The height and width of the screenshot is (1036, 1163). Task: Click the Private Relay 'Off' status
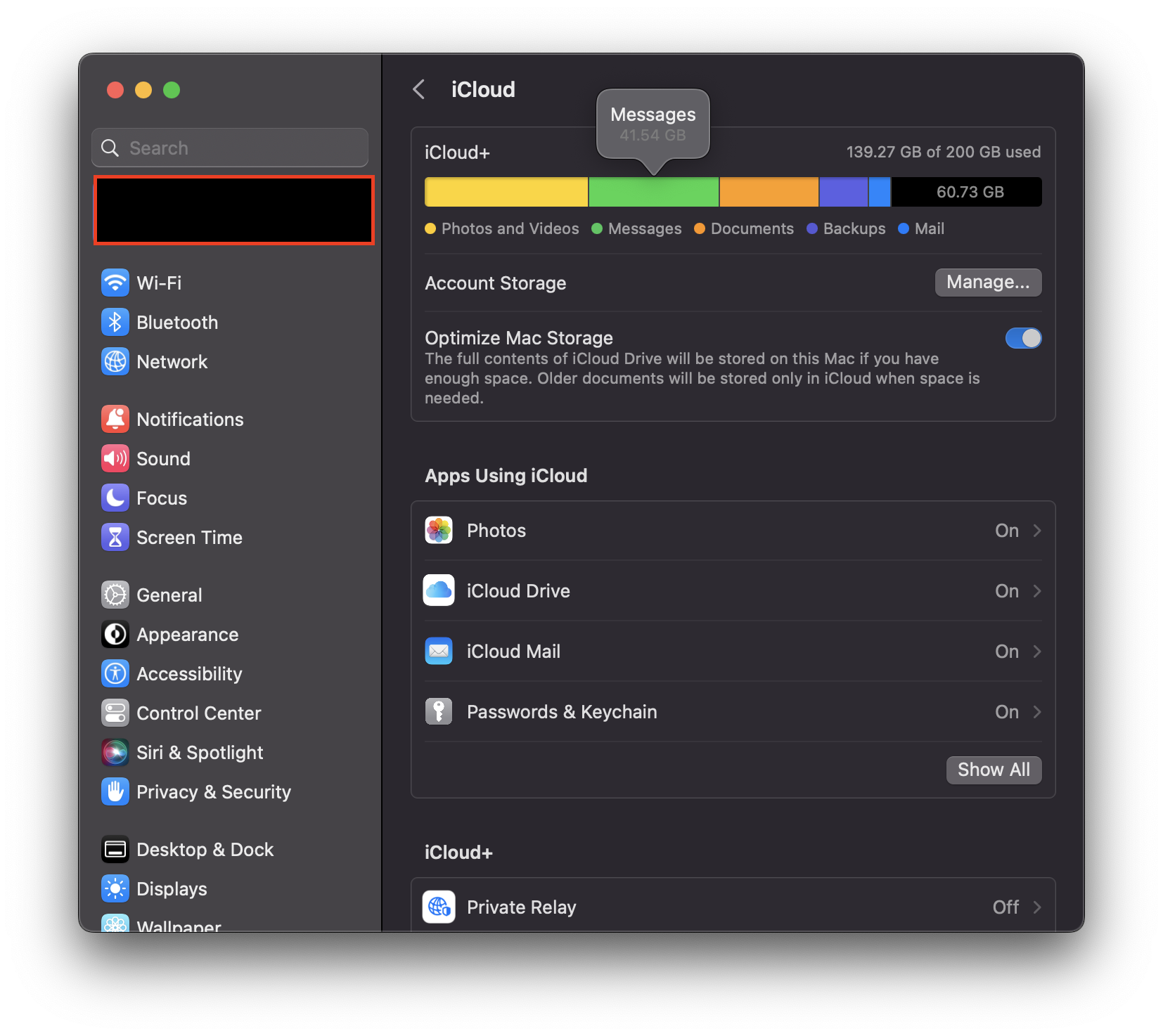pos(1005,907)
